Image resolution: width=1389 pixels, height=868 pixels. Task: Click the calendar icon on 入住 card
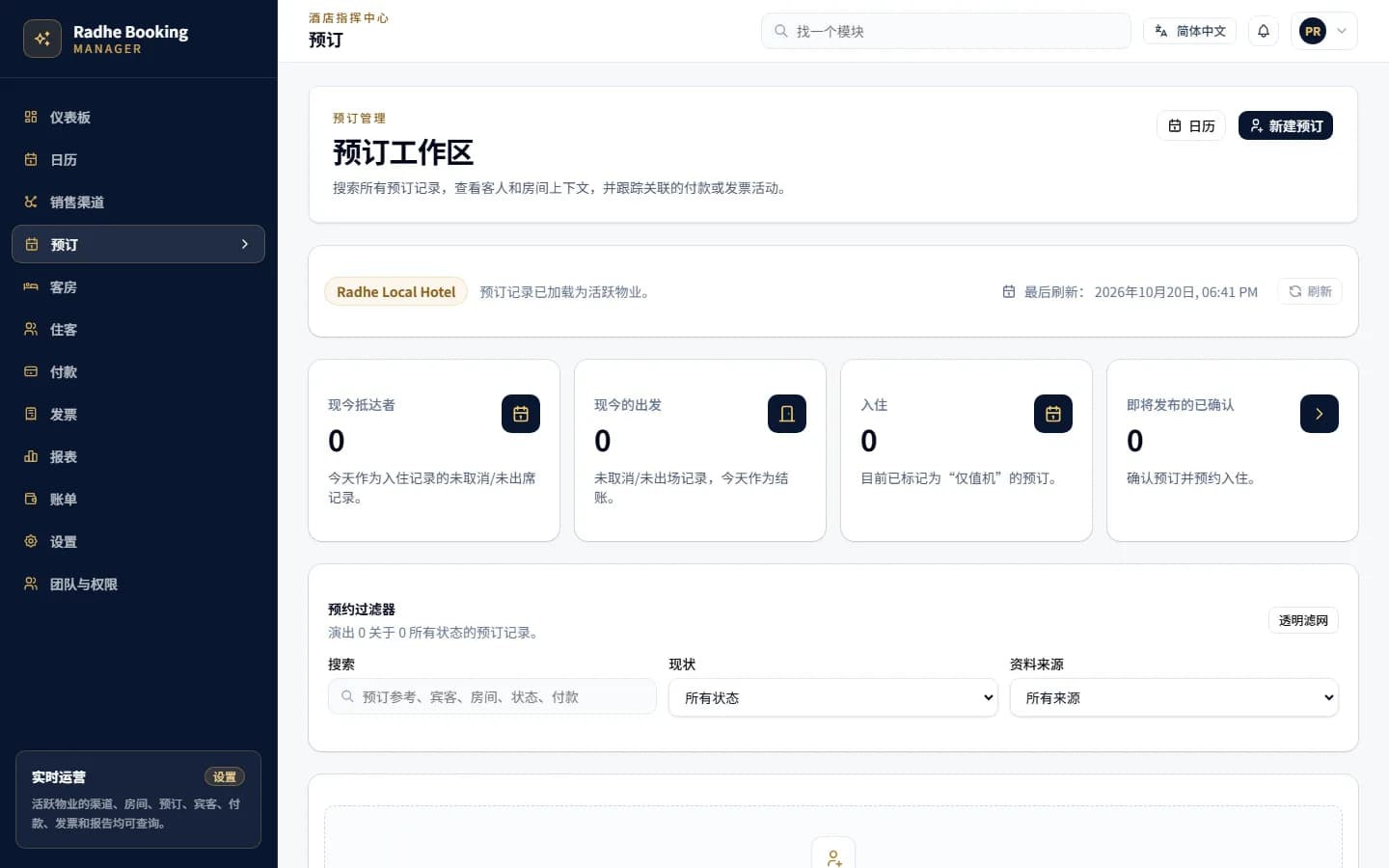1053,414
